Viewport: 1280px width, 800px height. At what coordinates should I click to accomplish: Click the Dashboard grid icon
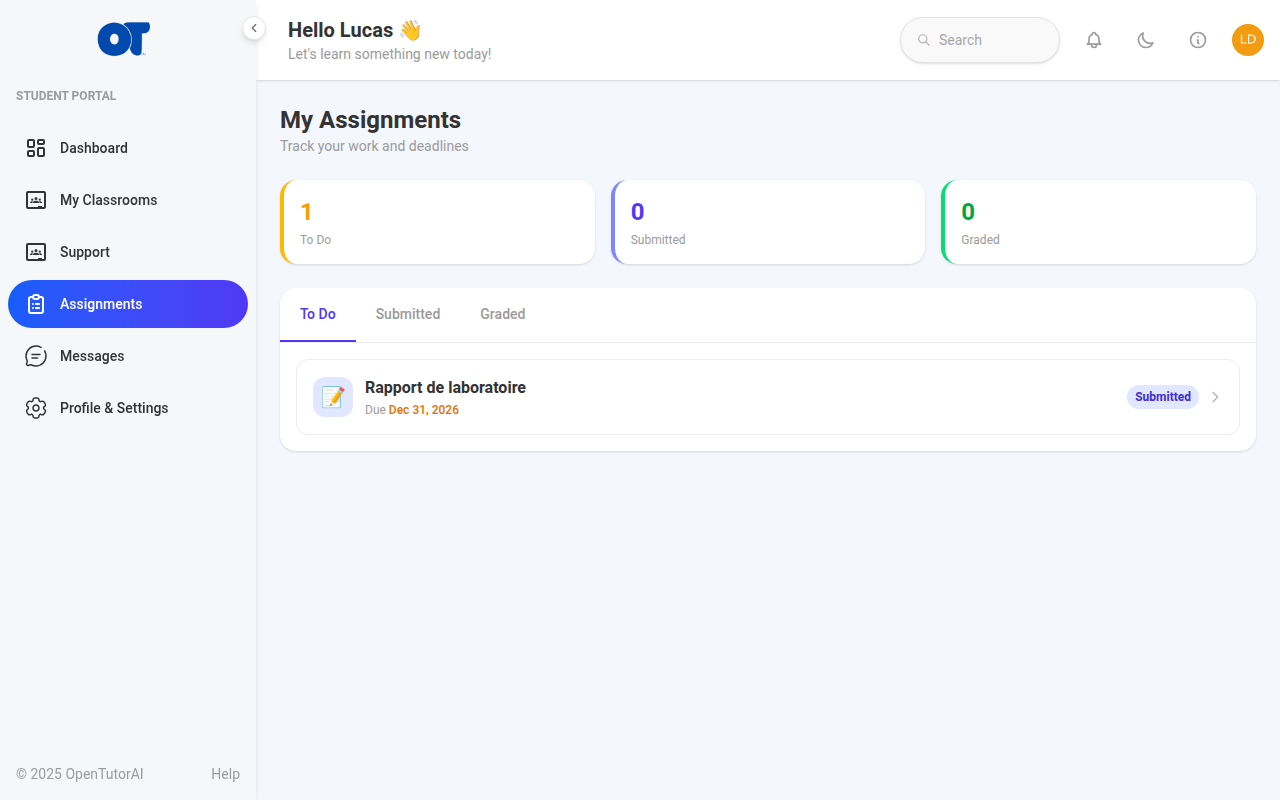tap(36, 148)
